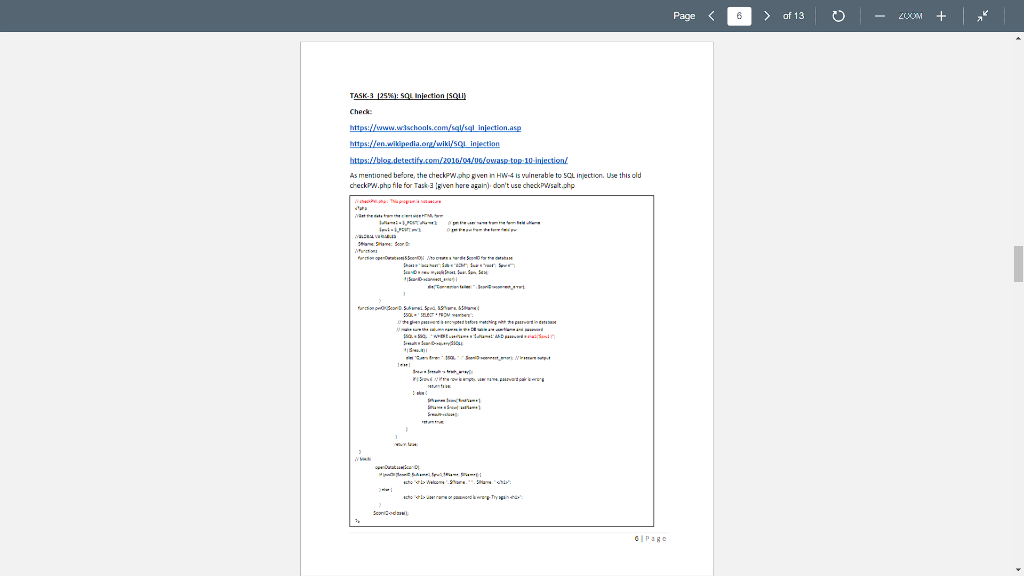Open the detectify owasp-top-10-injection link
Viewport: 1024px width, 576px height.
tap(458, 159)
